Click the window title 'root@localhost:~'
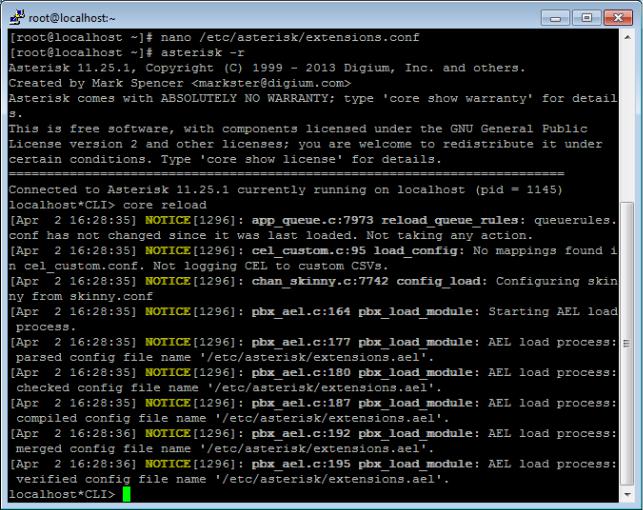The height and width of the screenshot is (510, 643). pyautogui.click(x=72, y=18)
